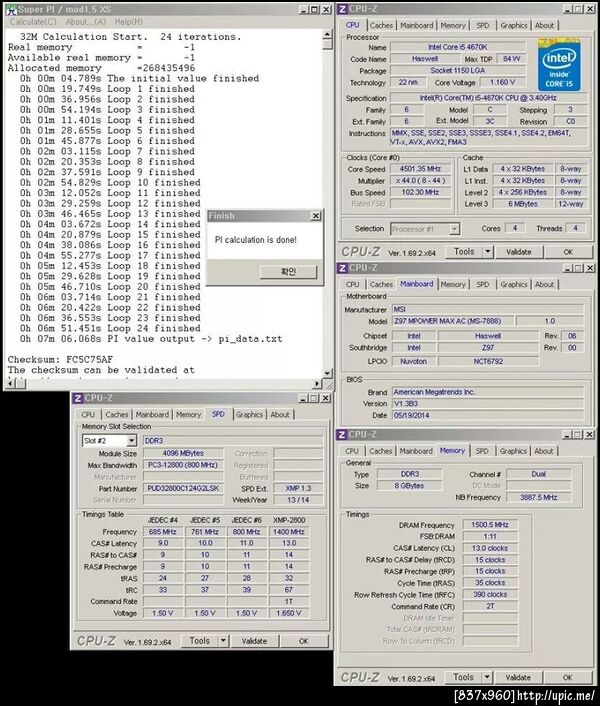The width and height of the screenshot is (600, 706).
Task: Switch to Memory tab in Mainboard window
Action: point(453,285)
